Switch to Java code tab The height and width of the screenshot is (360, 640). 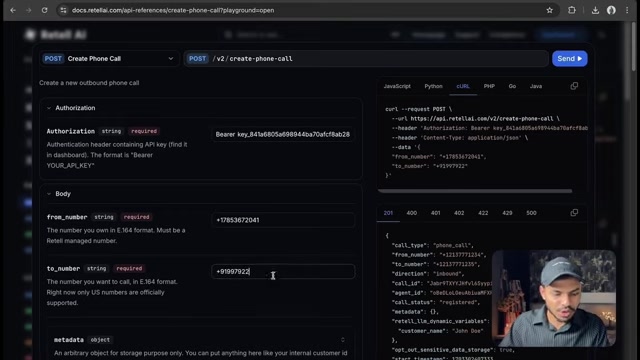point(536,86)
